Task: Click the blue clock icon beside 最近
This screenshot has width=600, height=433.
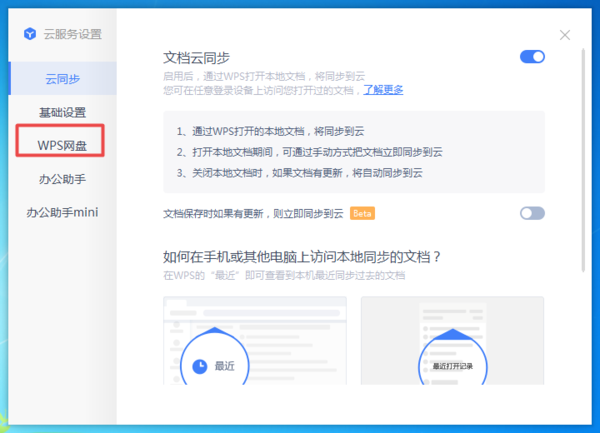Action: coord(199,366)
